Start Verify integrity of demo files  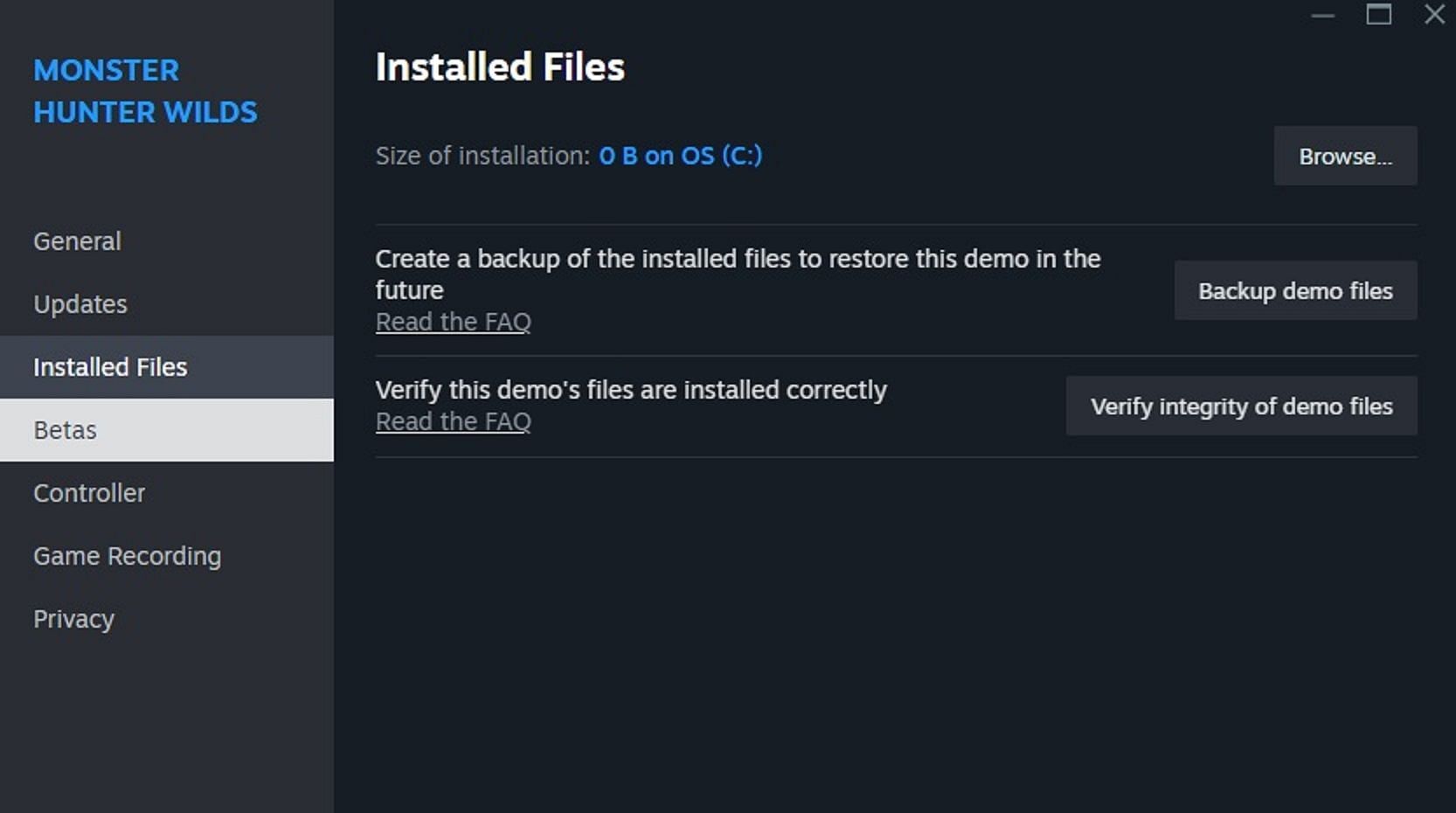pyautogui.click(x=1241, y=406)
